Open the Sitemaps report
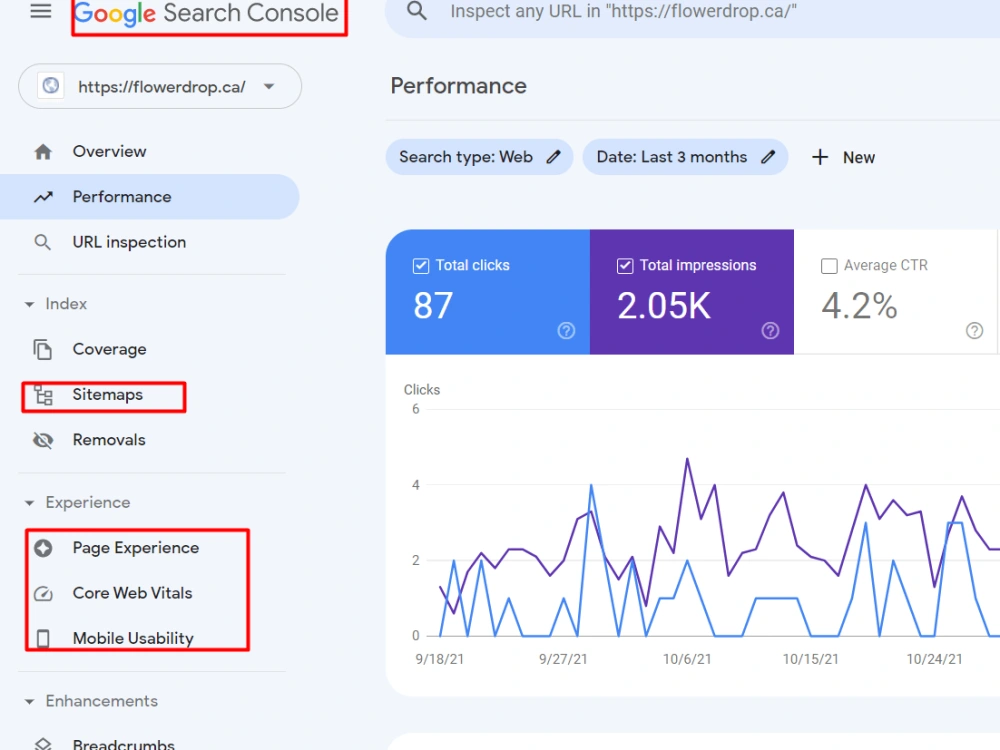This screenshot has height=750, width=1000. point(107,395)
